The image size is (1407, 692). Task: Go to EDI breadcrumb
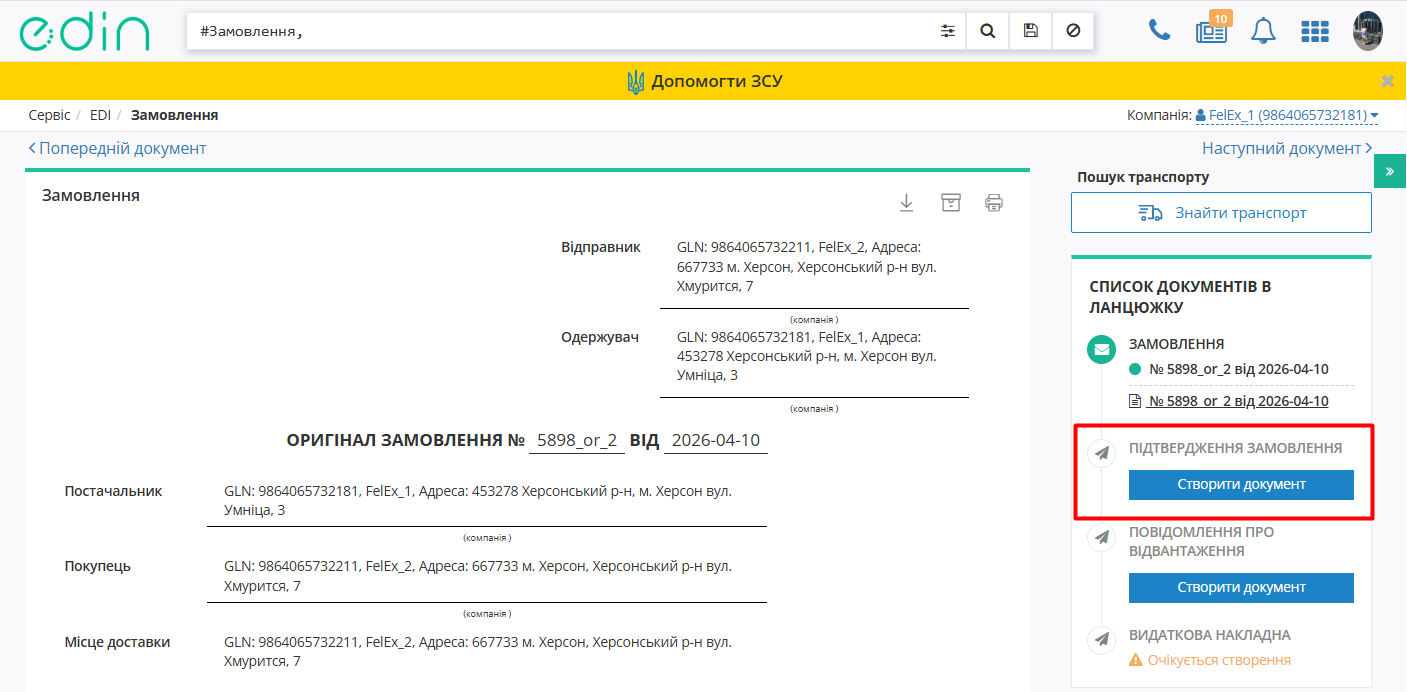(100, 115)
